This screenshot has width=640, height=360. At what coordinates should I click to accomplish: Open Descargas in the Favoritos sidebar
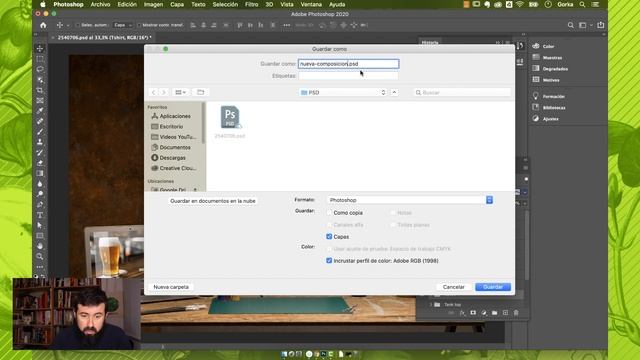point(172,158)
